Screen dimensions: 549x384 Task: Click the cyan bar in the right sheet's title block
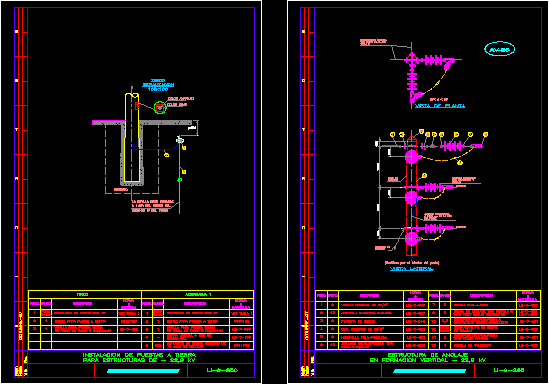pyautogui.click(x=429, y=371)
